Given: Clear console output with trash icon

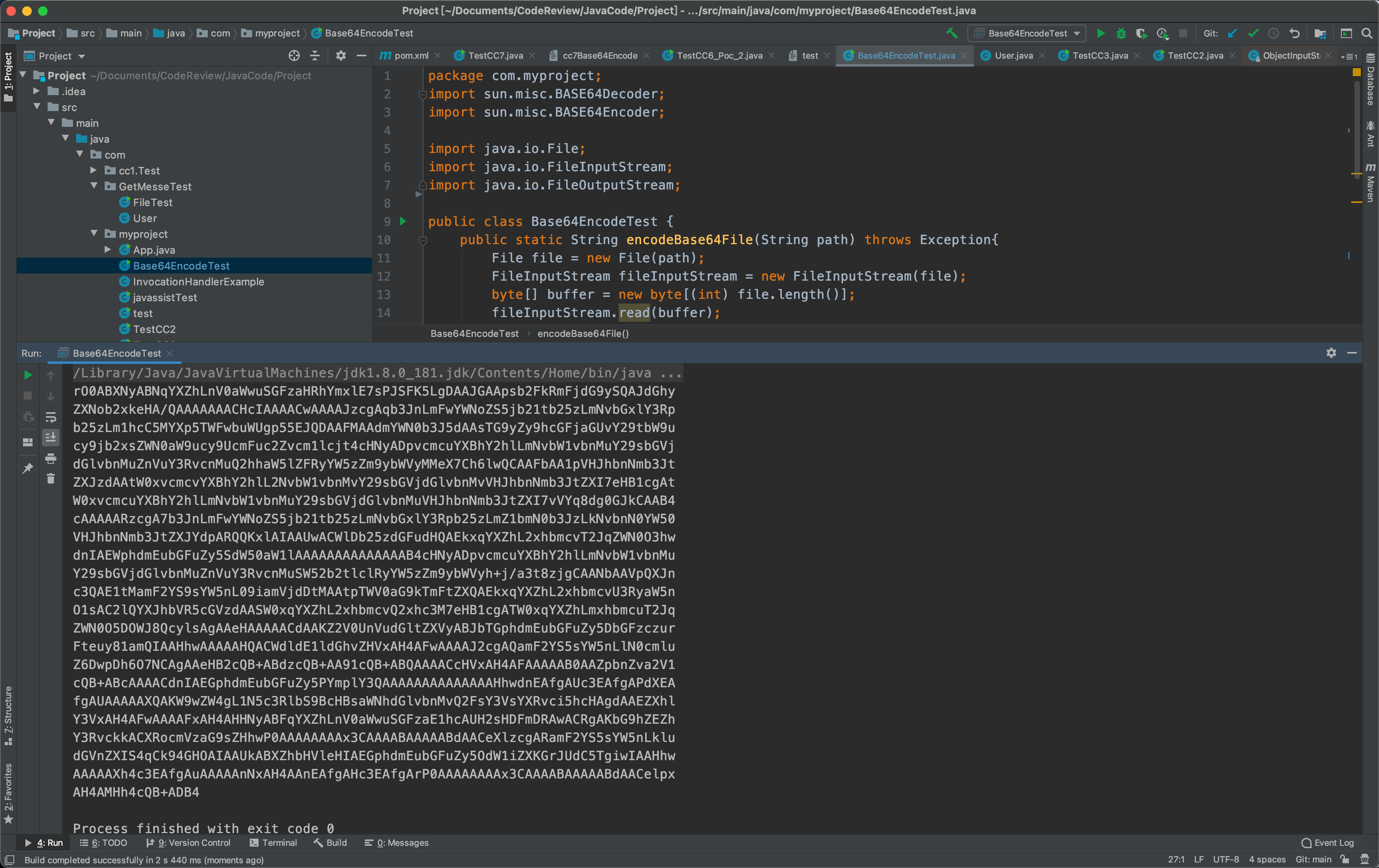Looking at the screenshot, I should [x=50, y=479].
